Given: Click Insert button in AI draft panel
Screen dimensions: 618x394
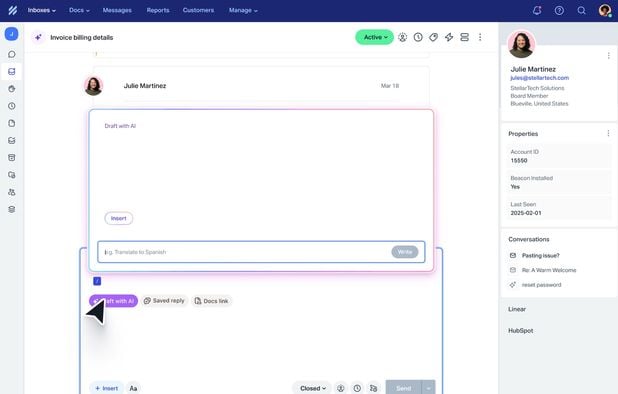Looking at the screenshot, I should pyautogui.click(x=119, y=218).
